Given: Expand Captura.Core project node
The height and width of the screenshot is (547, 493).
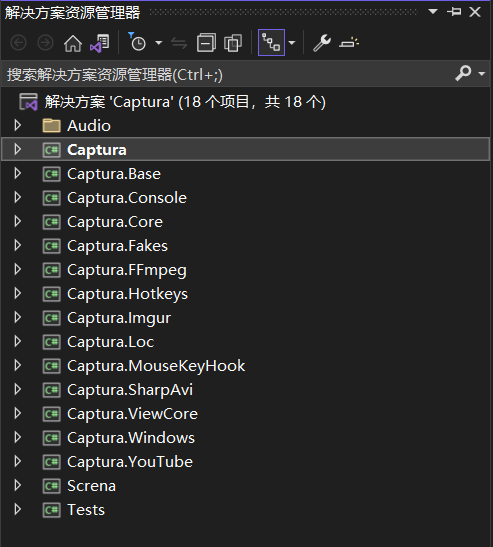Looking at the screenshot, I should click(17, 221).
